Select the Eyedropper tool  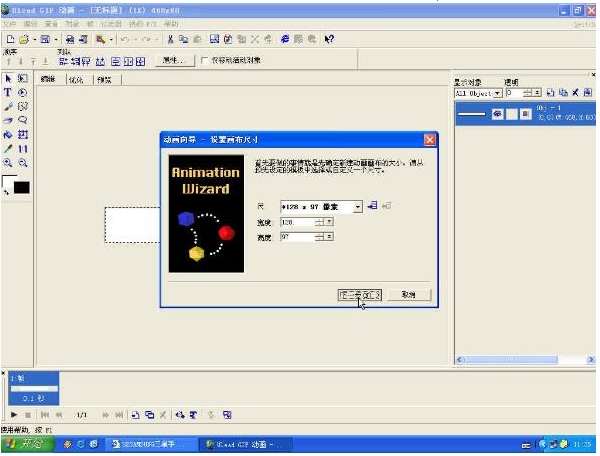coord(8,149)
